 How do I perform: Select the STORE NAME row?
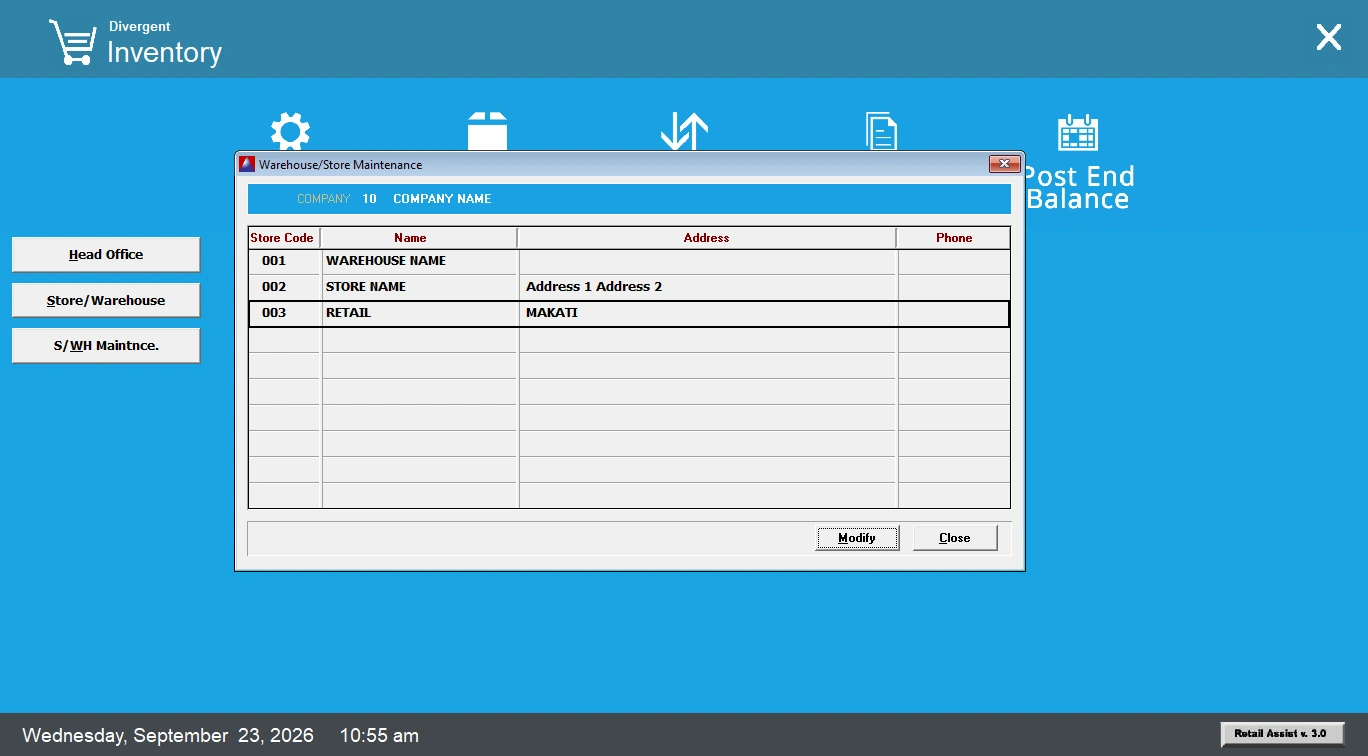coord(629,287)
